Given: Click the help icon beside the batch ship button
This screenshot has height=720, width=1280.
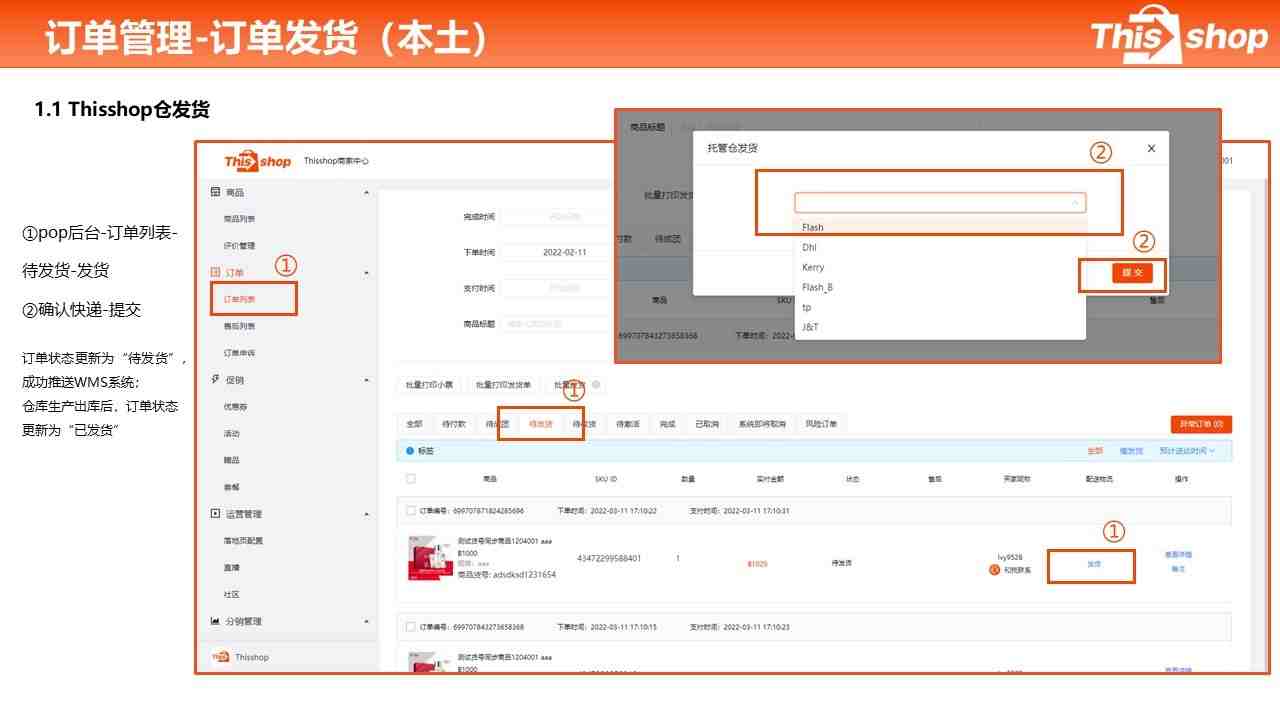Looking at the screenshot, I should coord(596,385).
